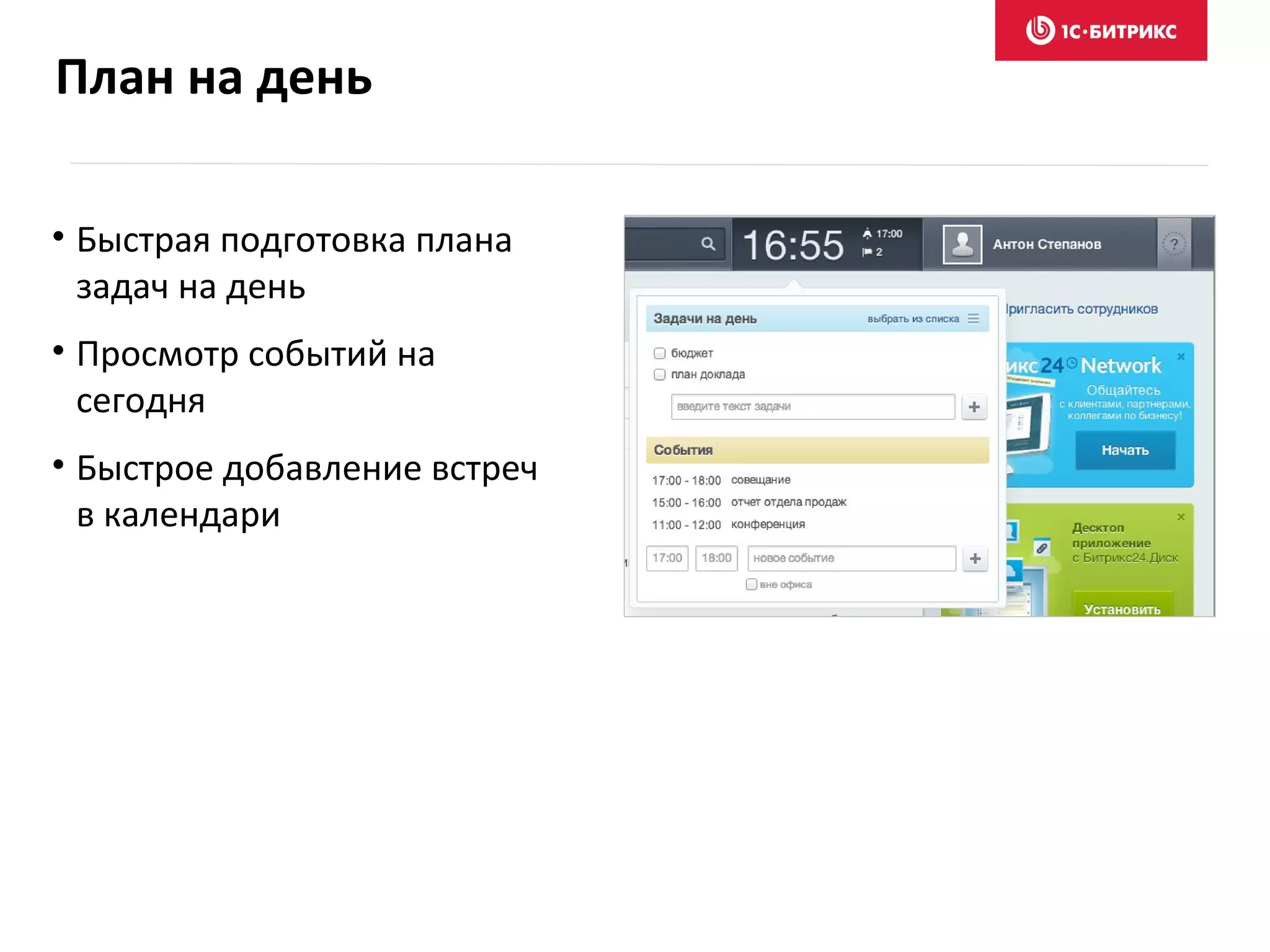Viewport: 1270px width, 952px height.
Task: Click the 18:00 end time field
Action: coord(716,558)
